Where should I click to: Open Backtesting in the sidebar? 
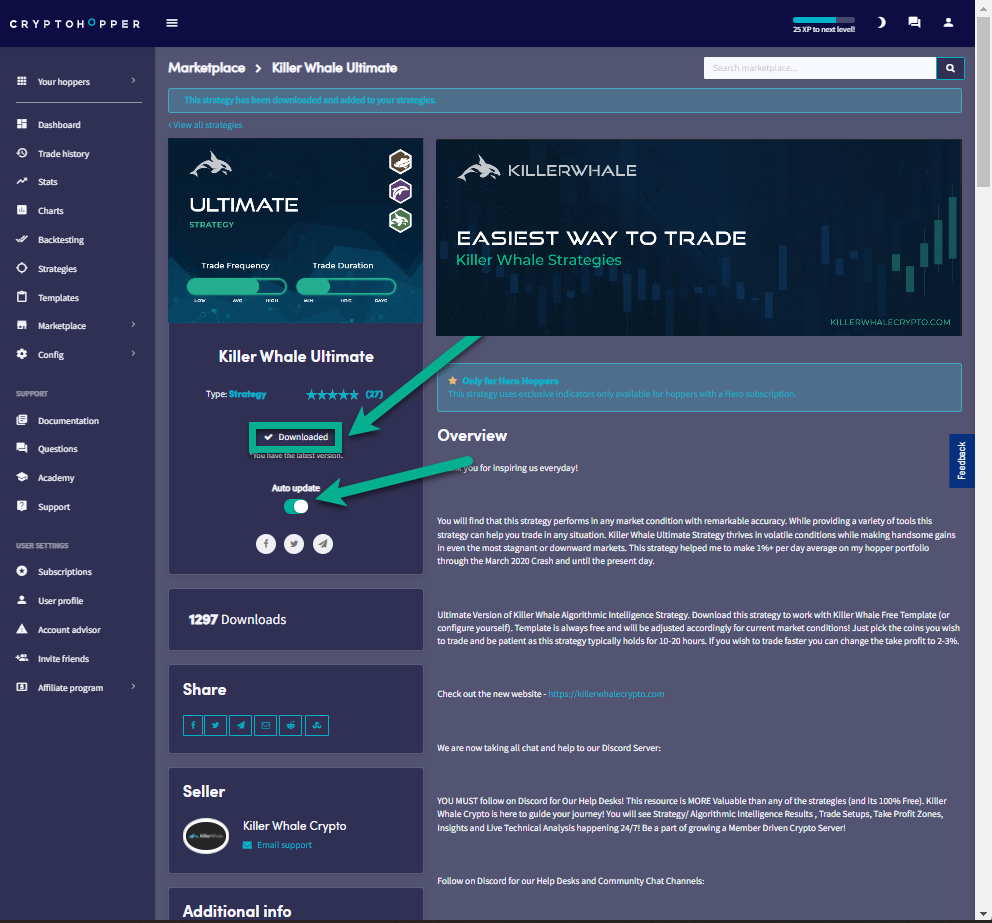[x=61, y=240]
